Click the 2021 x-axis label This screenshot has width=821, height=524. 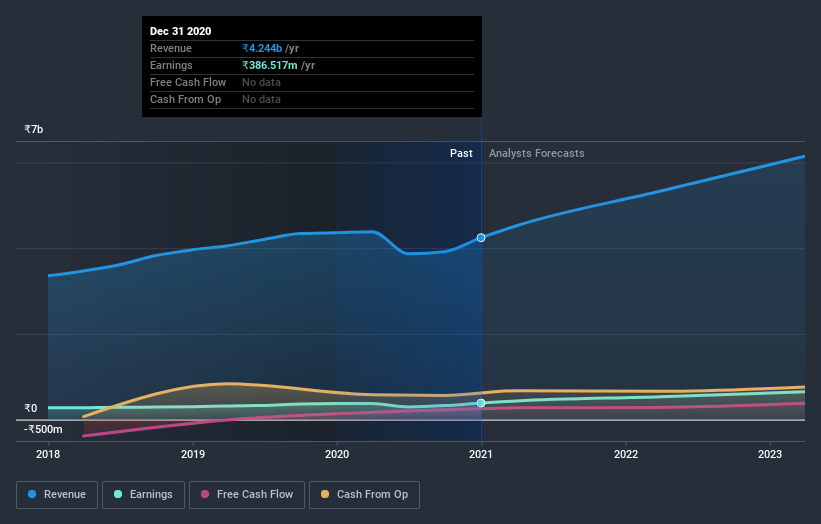(481, 454)
